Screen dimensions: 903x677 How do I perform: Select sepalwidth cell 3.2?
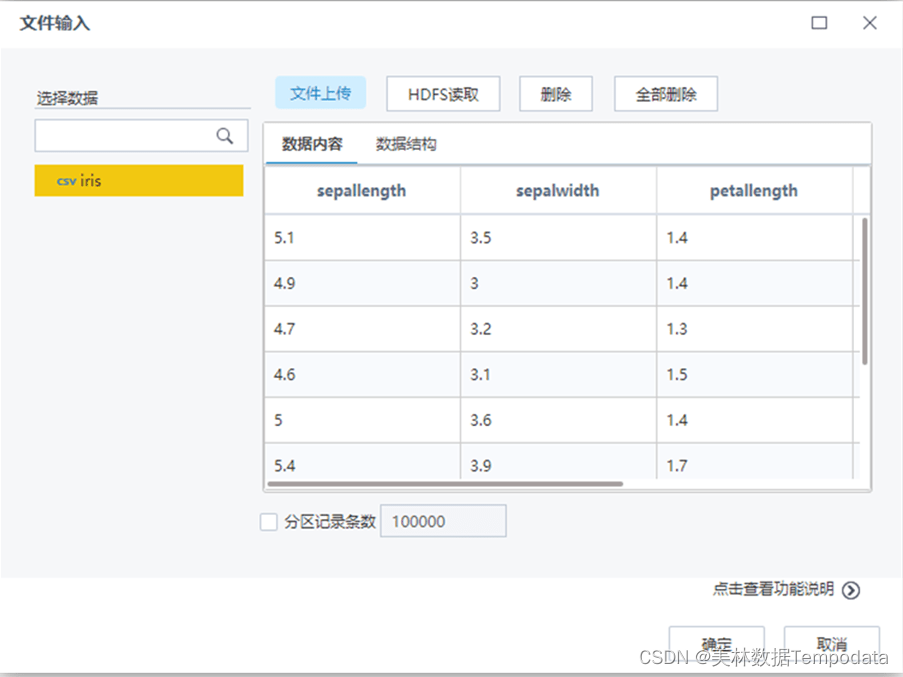click(558, 329)
